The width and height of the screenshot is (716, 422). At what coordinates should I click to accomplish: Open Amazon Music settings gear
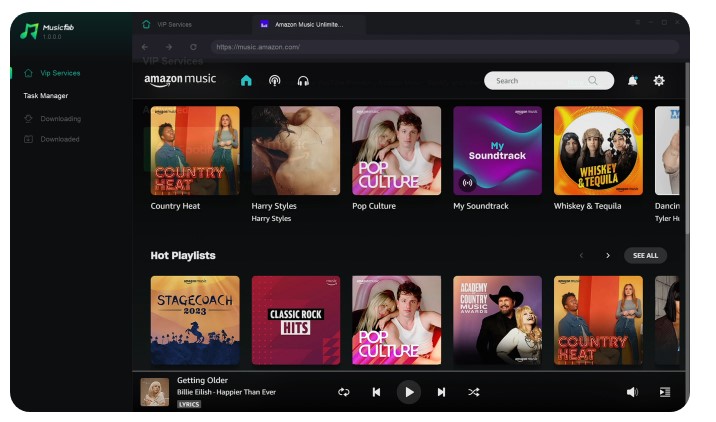point(658,81)
